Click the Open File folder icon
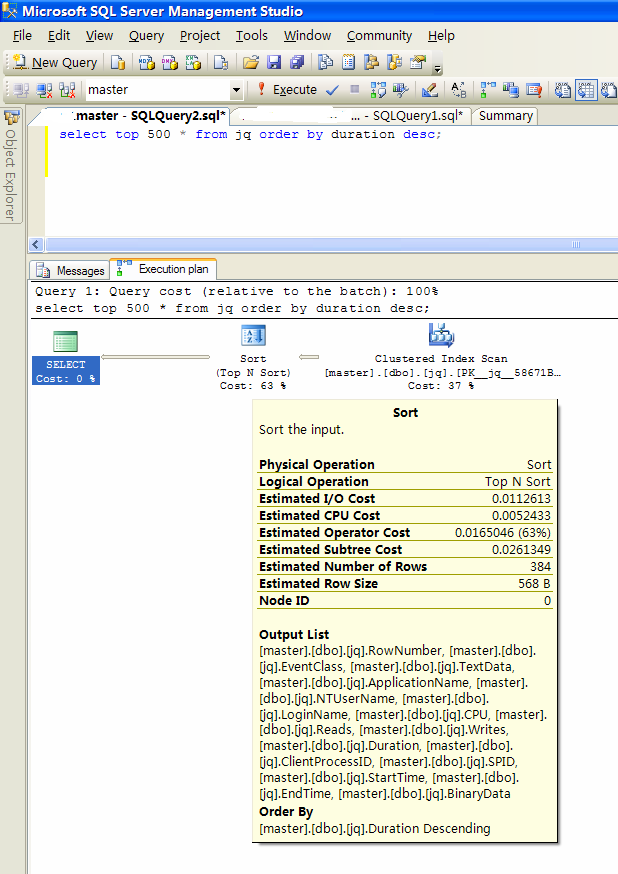 click(x=251, y=62)
